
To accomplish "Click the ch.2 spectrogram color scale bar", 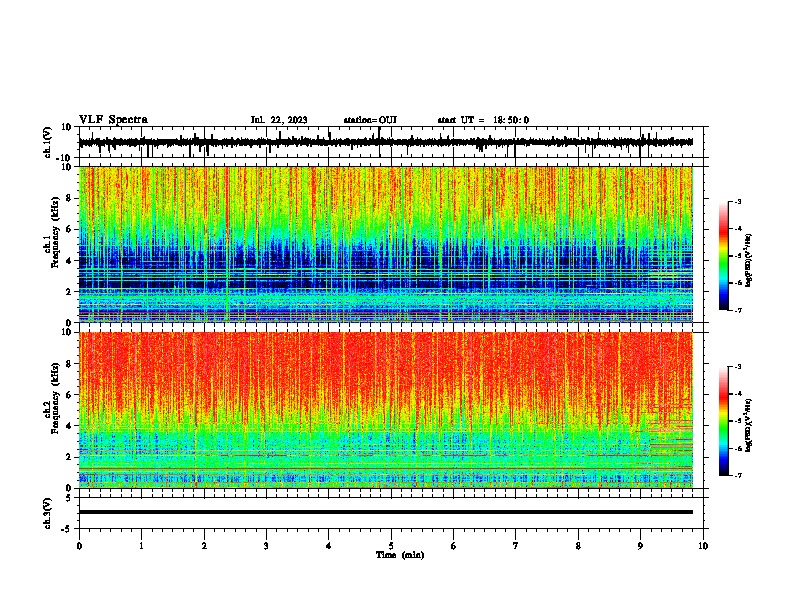I will [723, 421].
